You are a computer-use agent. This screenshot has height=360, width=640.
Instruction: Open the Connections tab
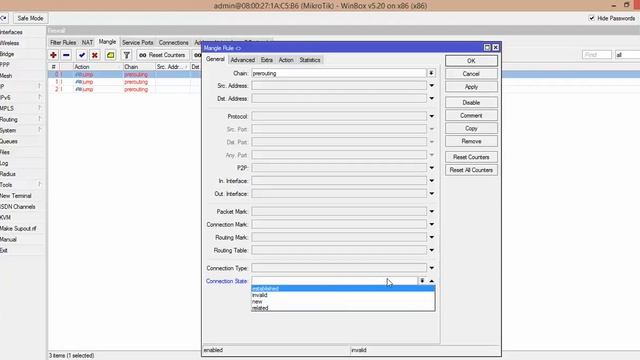173,42
